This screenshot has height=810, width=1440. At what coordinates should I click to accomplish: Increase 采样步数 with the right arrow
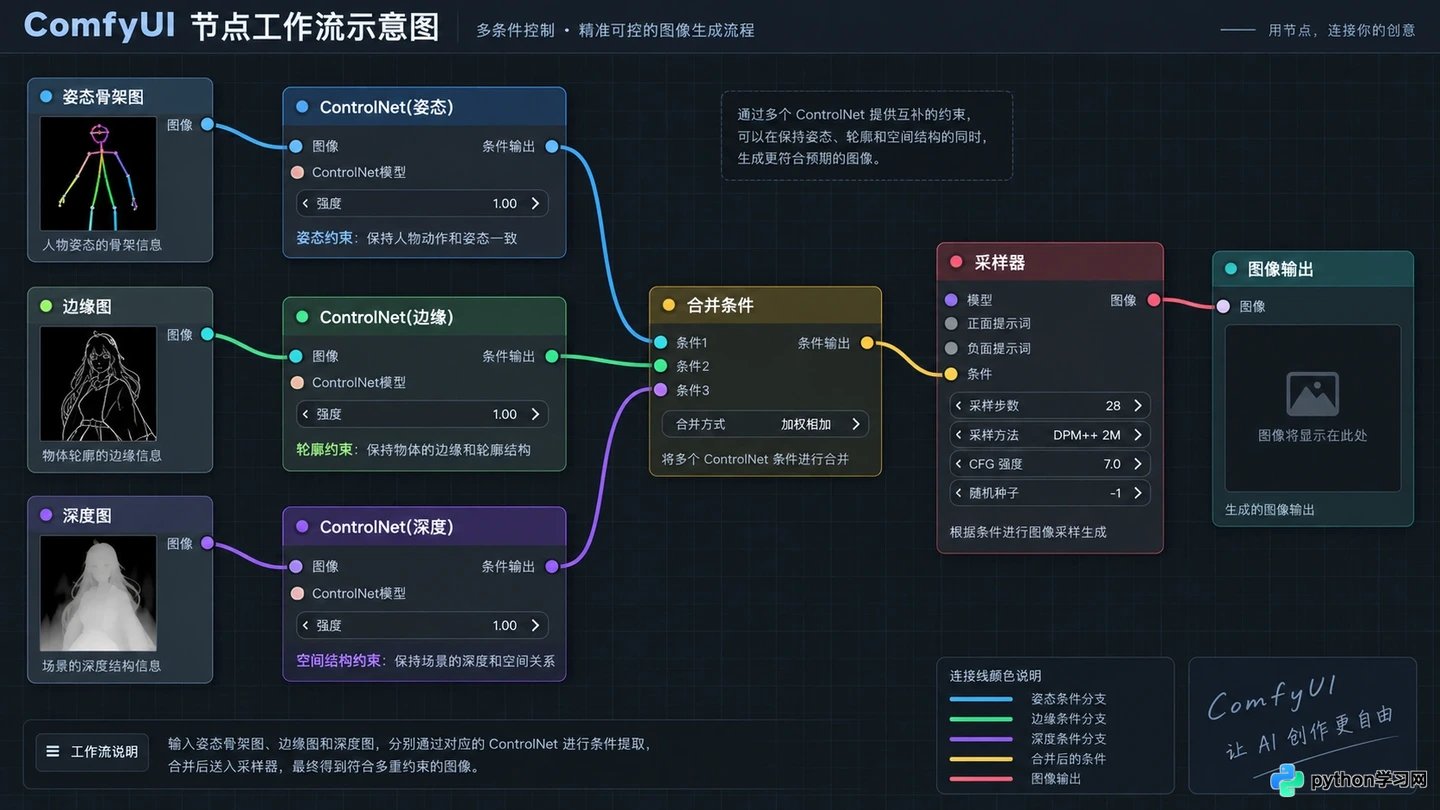point(1138,406)
